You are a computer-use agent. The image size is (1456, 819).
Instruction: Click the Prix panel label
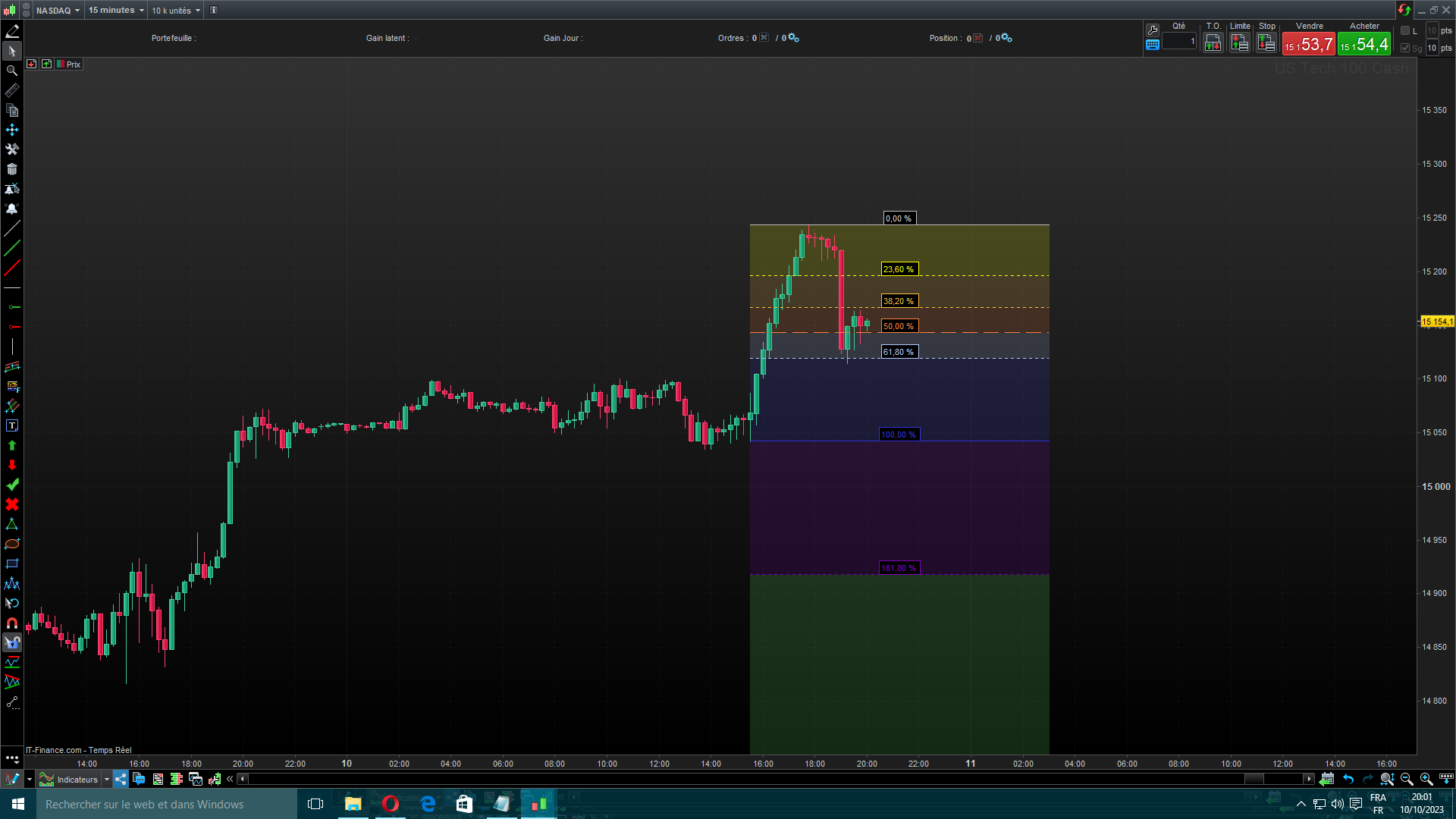point(73,64)
